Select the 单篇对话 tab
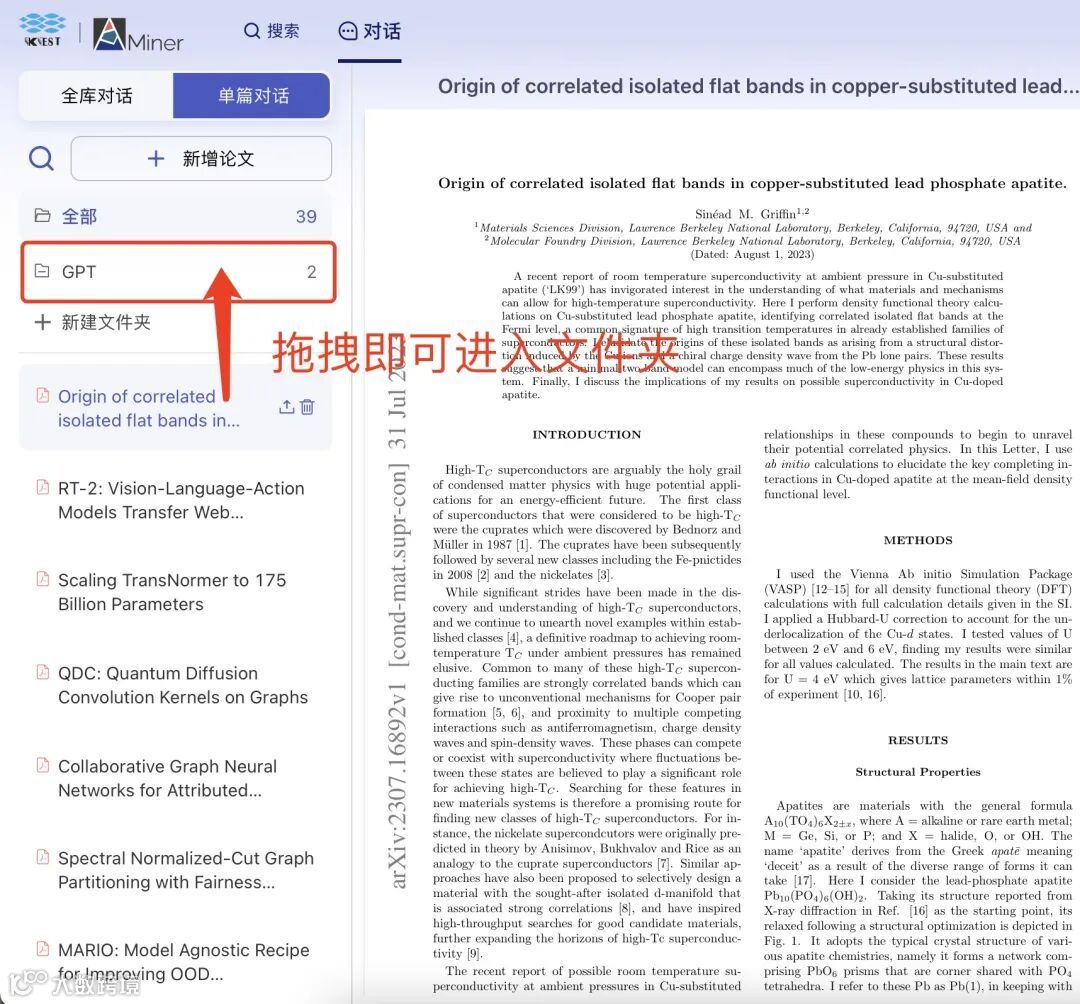The width and height of the screenshot is (1080, 1004). 252,96
